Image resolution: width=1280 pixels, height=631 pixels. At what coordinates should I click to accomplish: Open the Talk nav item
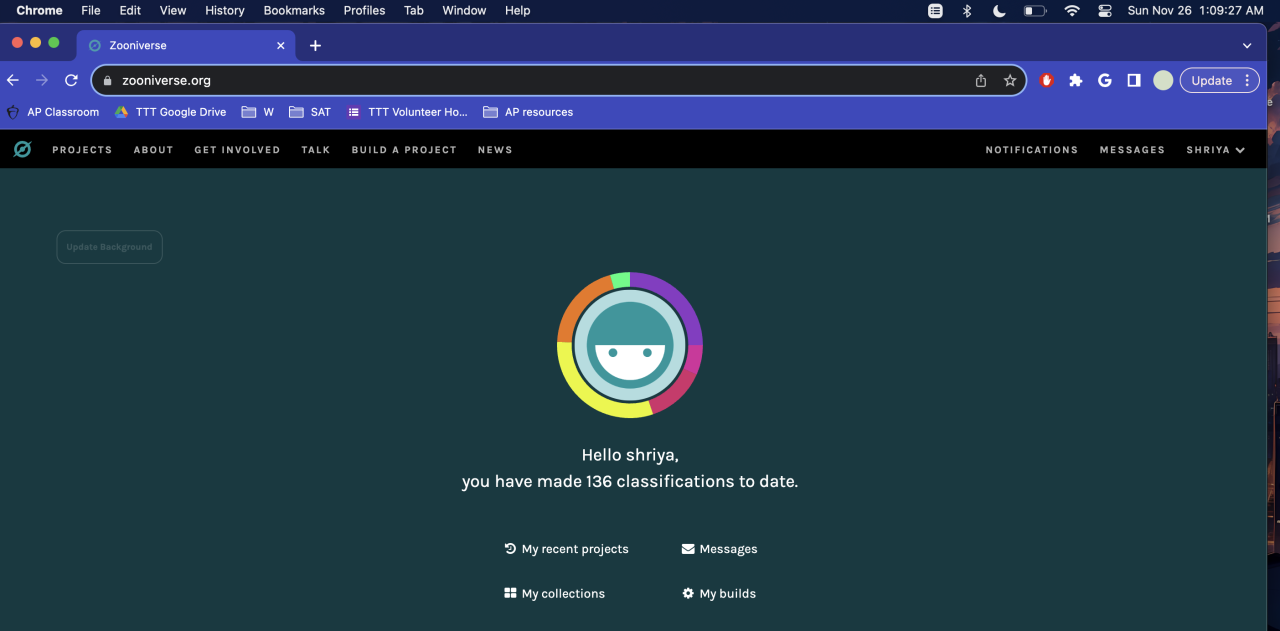tap(316, 150)
